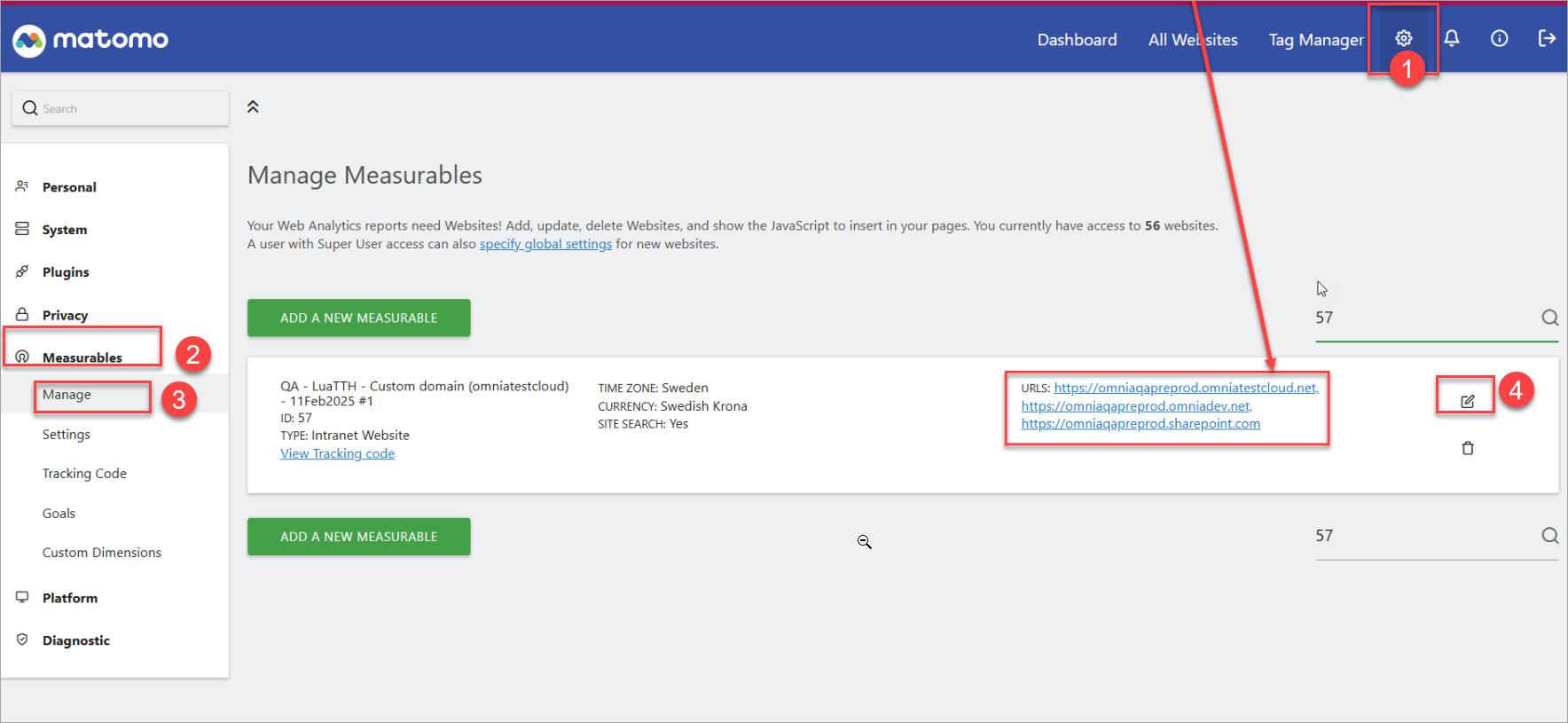Click top Add a New Measurable button
The width and height of the screenshot is (1568, 723).
(x=359, y=318)
